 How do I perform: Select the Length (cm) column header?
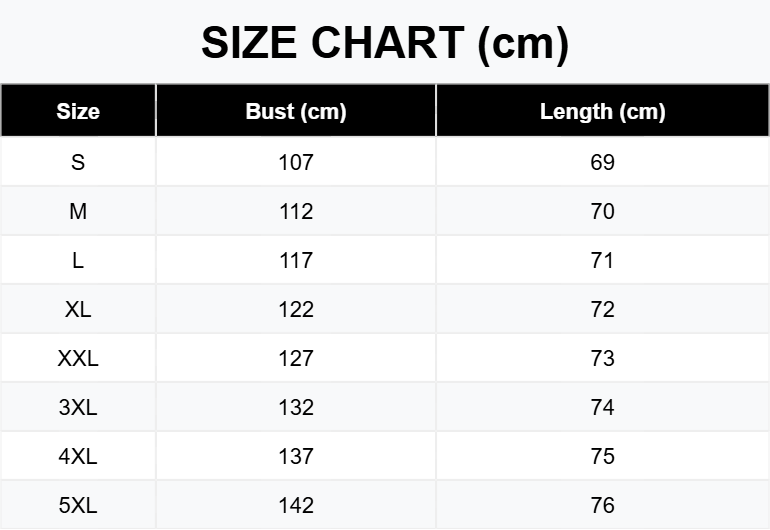(x=603, y=111)
